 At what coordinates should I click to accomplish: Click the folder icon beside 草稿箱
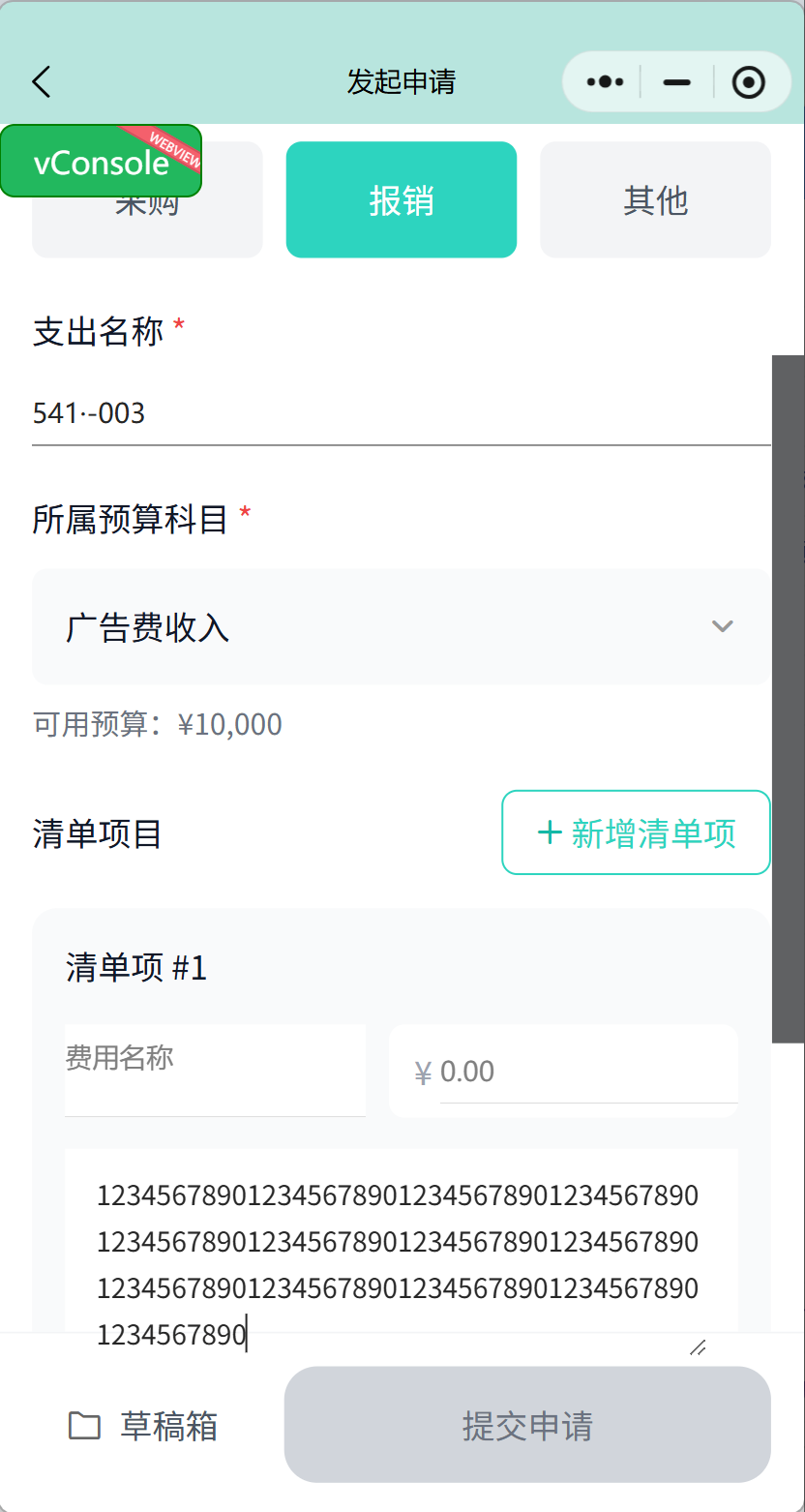click(x=85, y=1425)
